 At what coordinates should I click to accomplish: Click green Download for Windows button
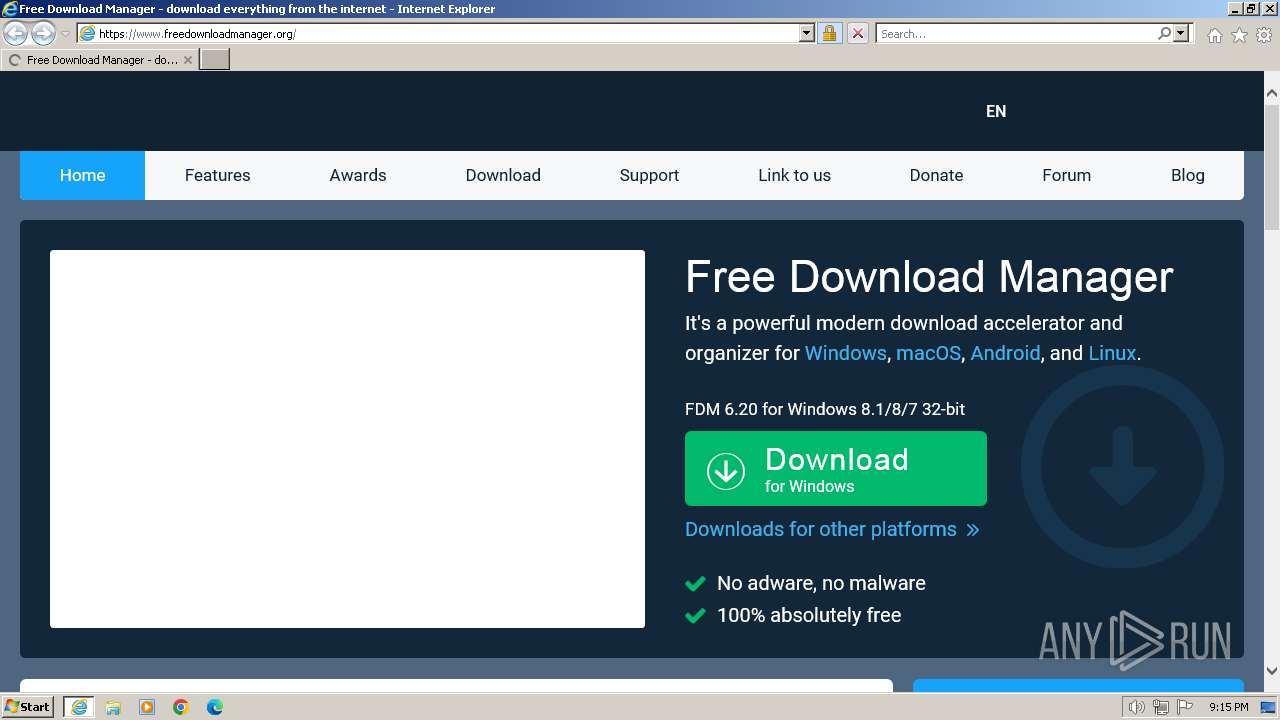click(836, 469)
